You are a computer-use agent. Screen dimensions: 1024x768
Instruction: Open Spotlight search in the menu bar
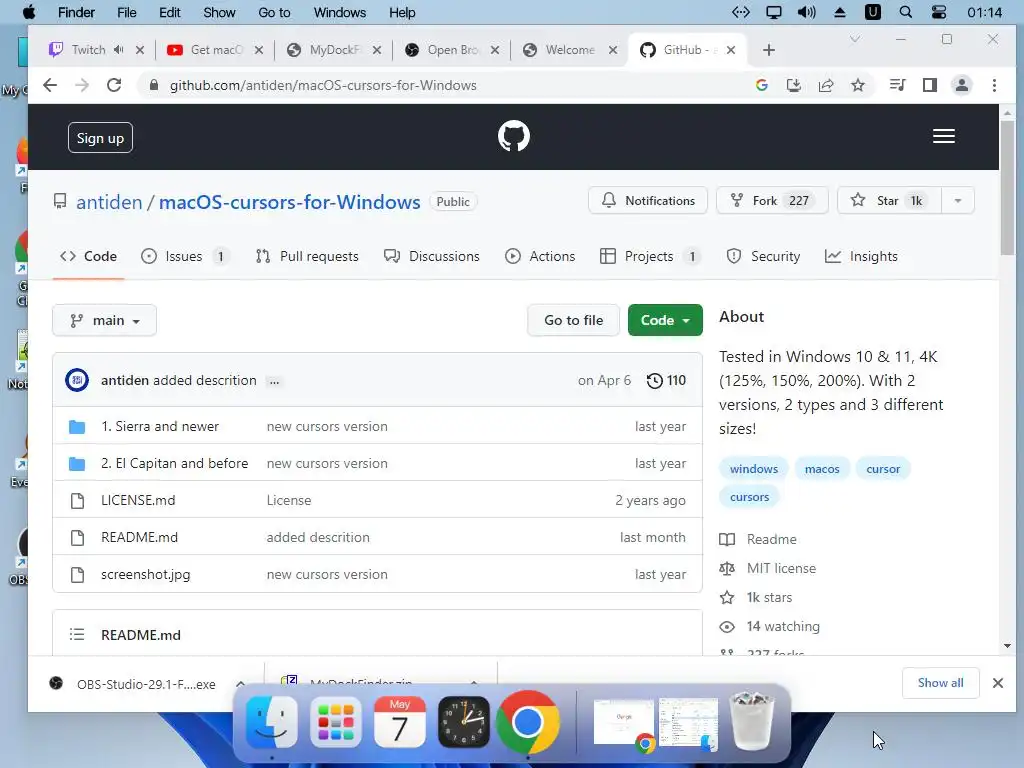click(x=906, y=12)
